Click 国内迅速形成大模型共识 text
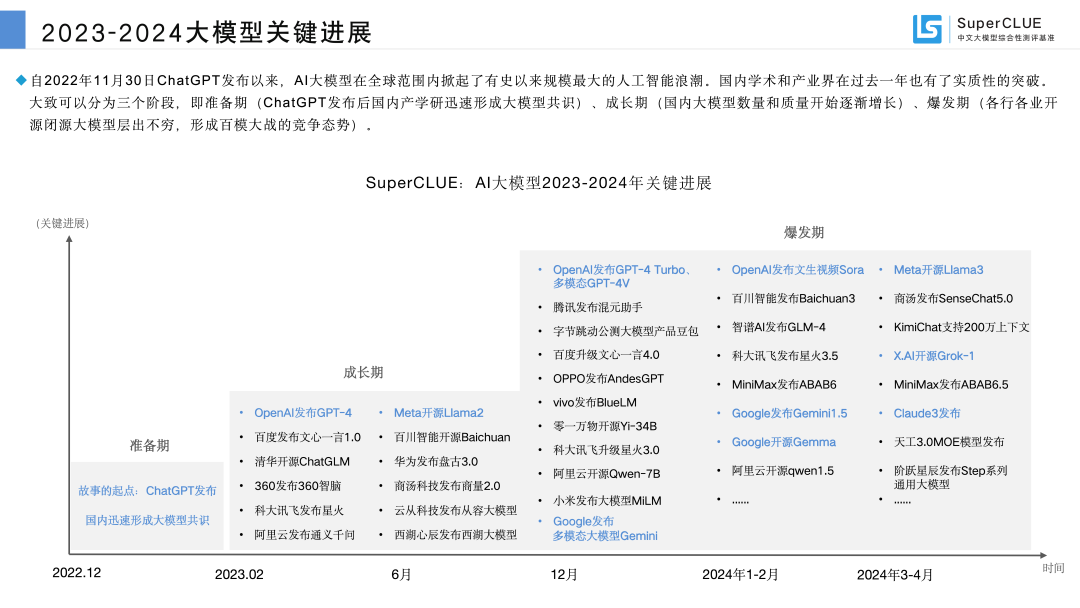 click(147, 521)
